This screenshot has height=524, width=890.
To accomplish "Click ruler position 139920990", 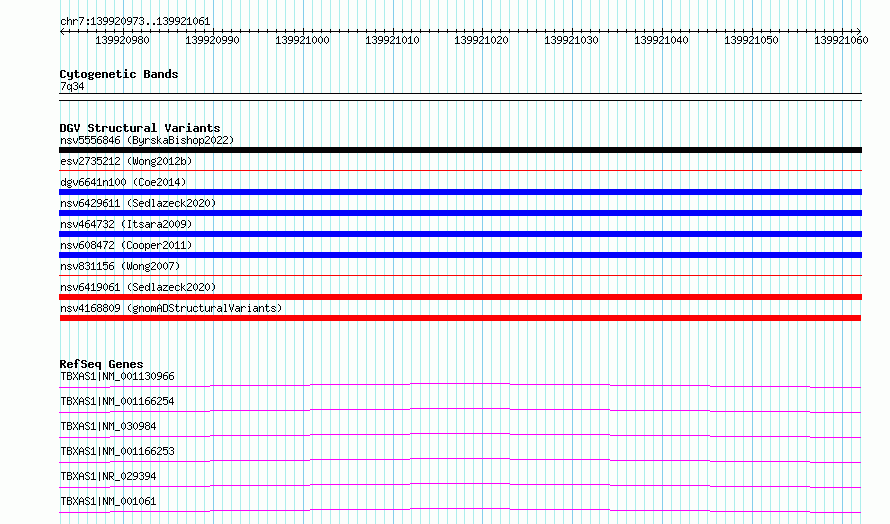I will pos(212,40).
